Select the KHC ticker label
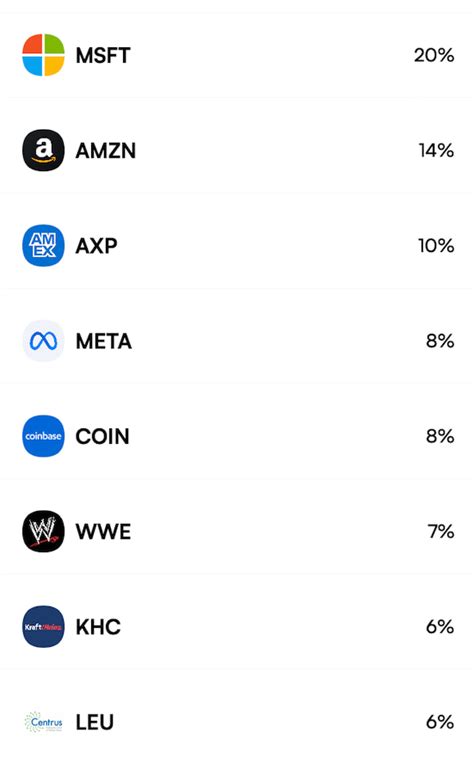 98,627
